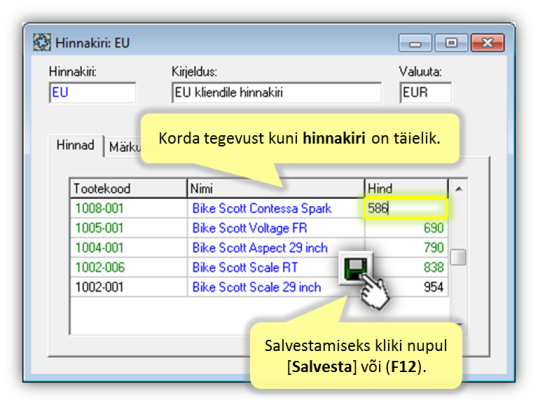The width and height of the screenshot is (538, 405).
Task: Select product code 1005-001
Action: point(99,228)
